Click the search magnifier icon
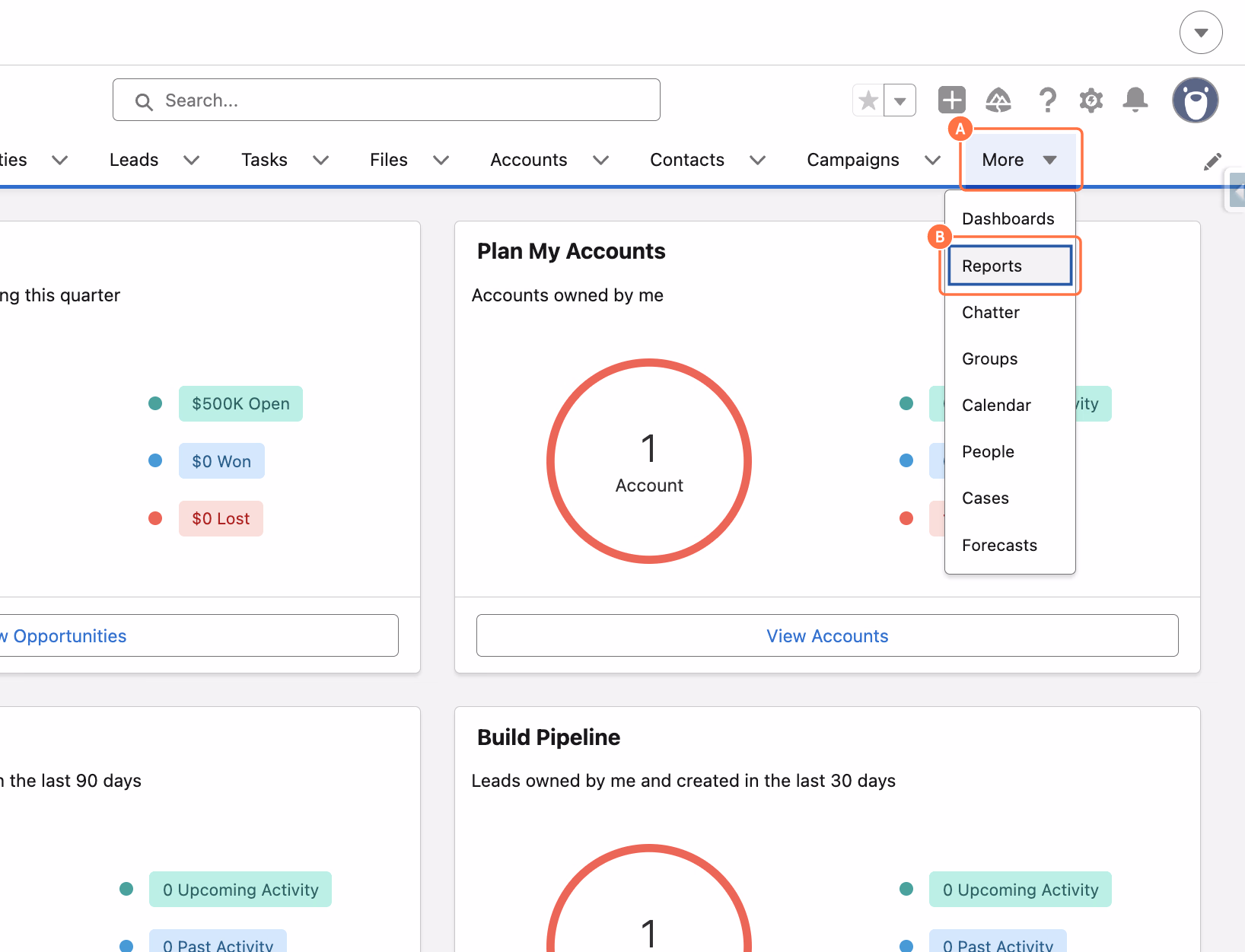 (144, 101)
